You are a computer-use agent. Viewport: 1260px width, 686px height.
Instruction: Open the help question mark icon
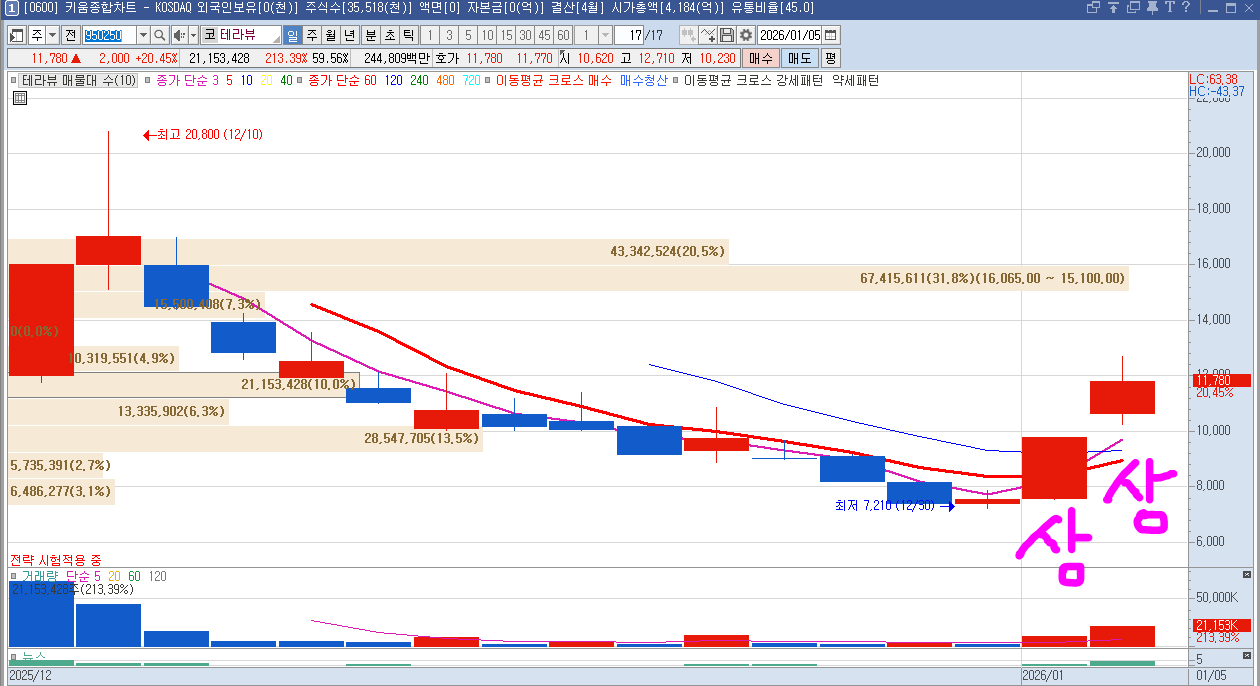pos(1187,8)
